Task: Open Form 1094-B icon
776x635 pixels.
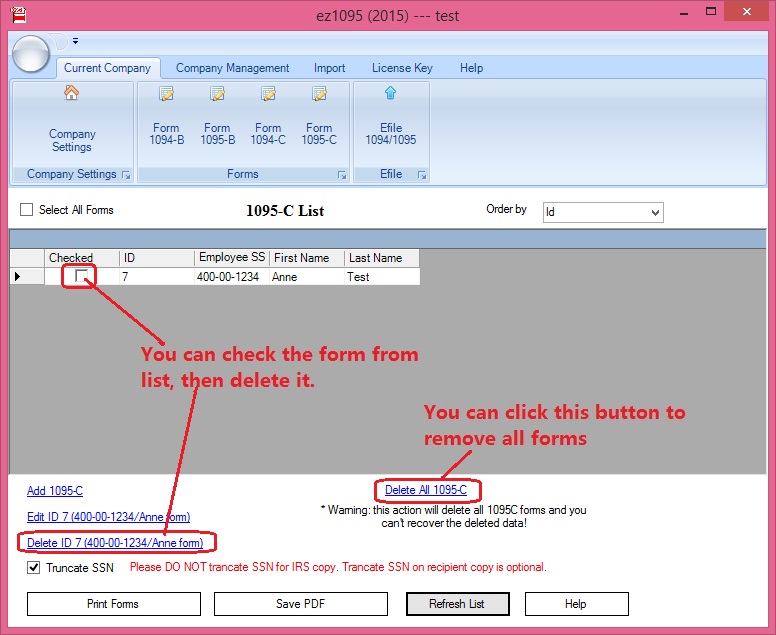Action: coord(167,93)
